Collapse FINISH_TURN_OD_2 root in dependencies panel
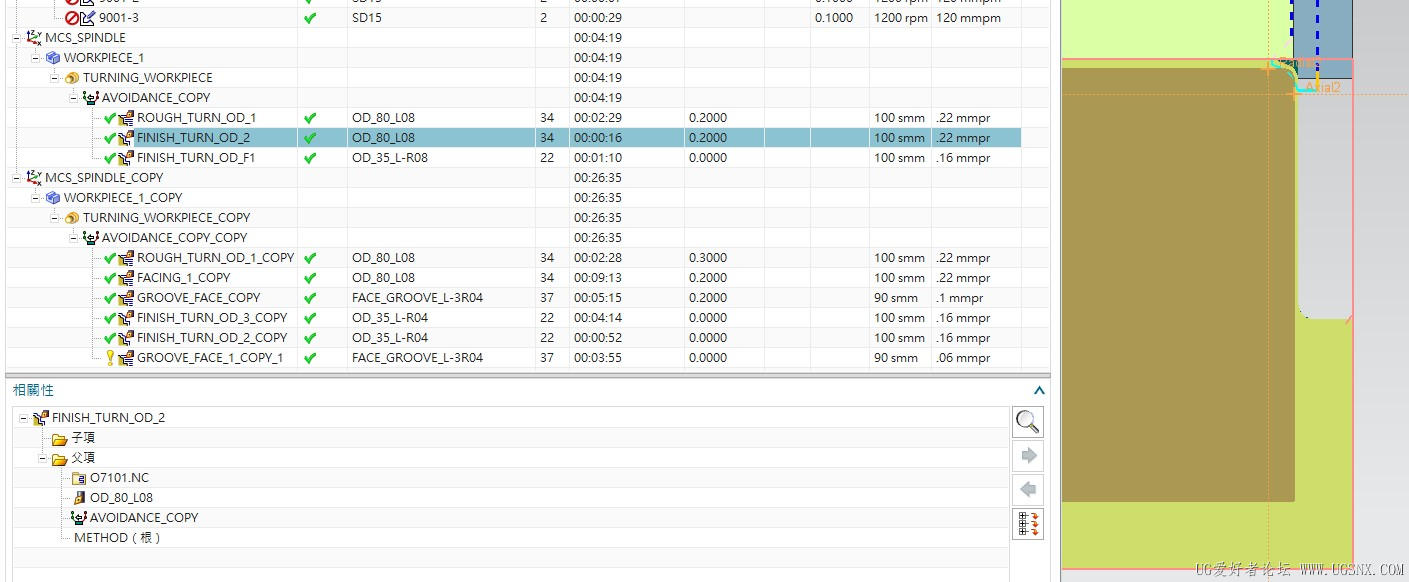This screenshot has height=582, width=1409. coord(24,418)
